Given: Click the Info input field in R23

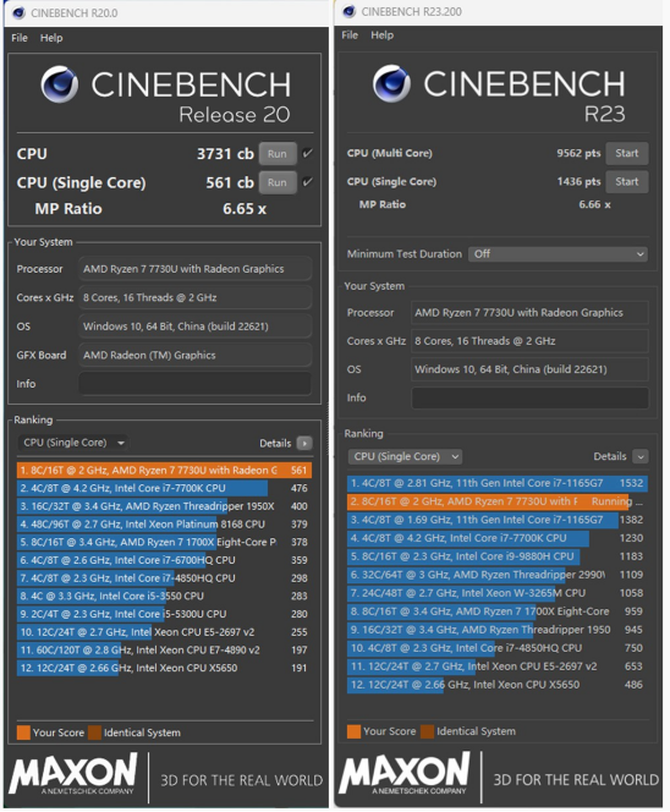Looking at the screenshot, I should tap(530, 398).
